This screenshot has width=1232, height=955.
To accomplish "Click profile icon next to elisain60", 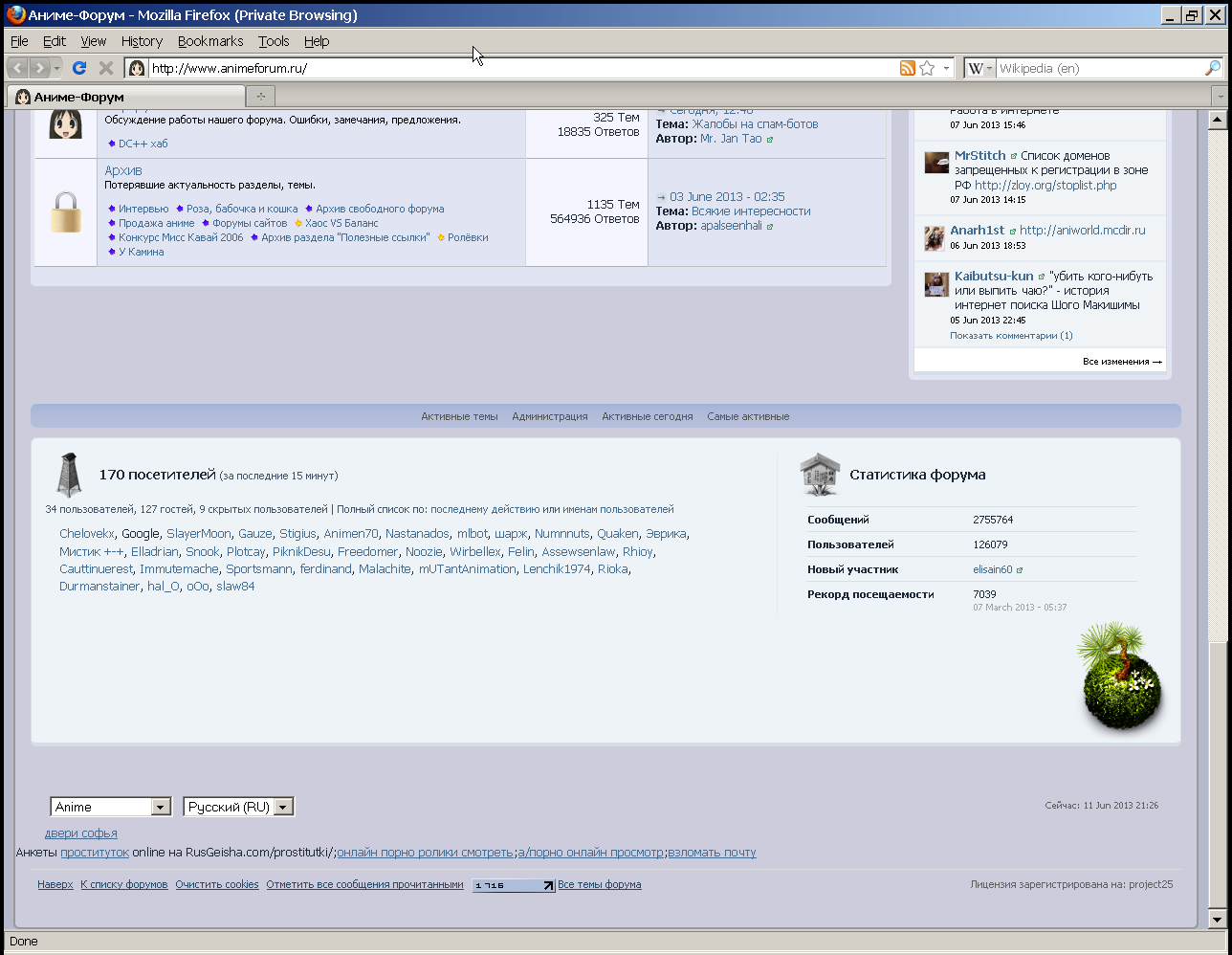I will click(1020, 570).
